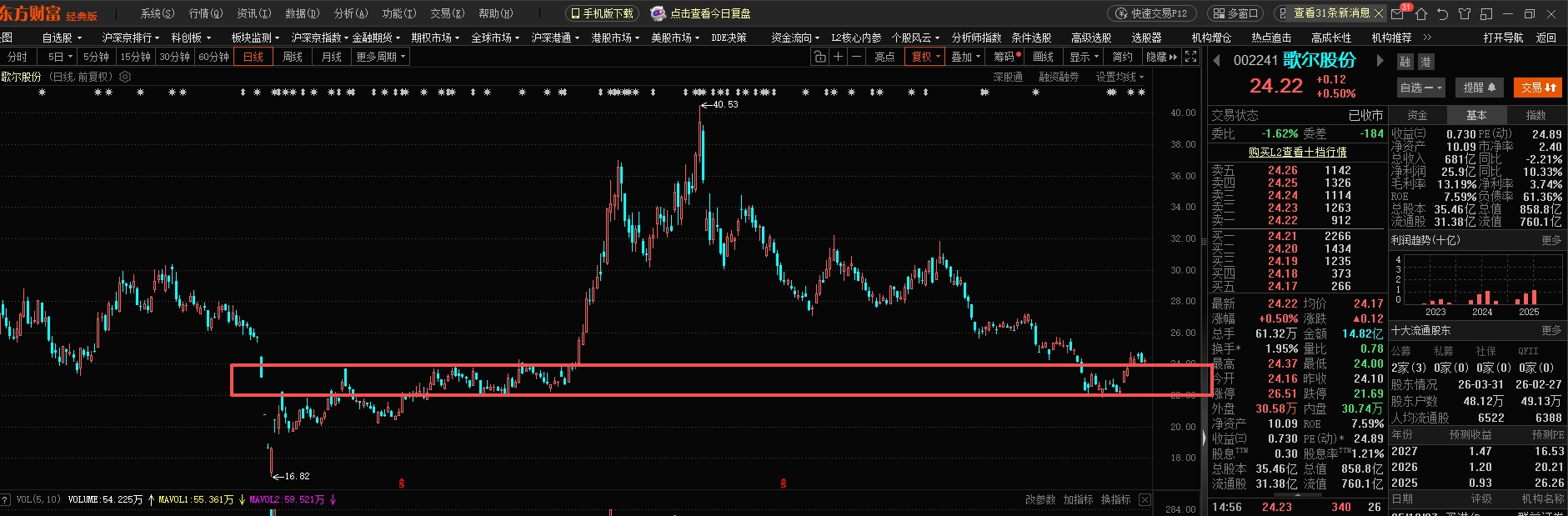The height and width of the screenshot is (516, 1568).
Task: Go to the previous stock with left arrow
Action: pos(1217,60)
